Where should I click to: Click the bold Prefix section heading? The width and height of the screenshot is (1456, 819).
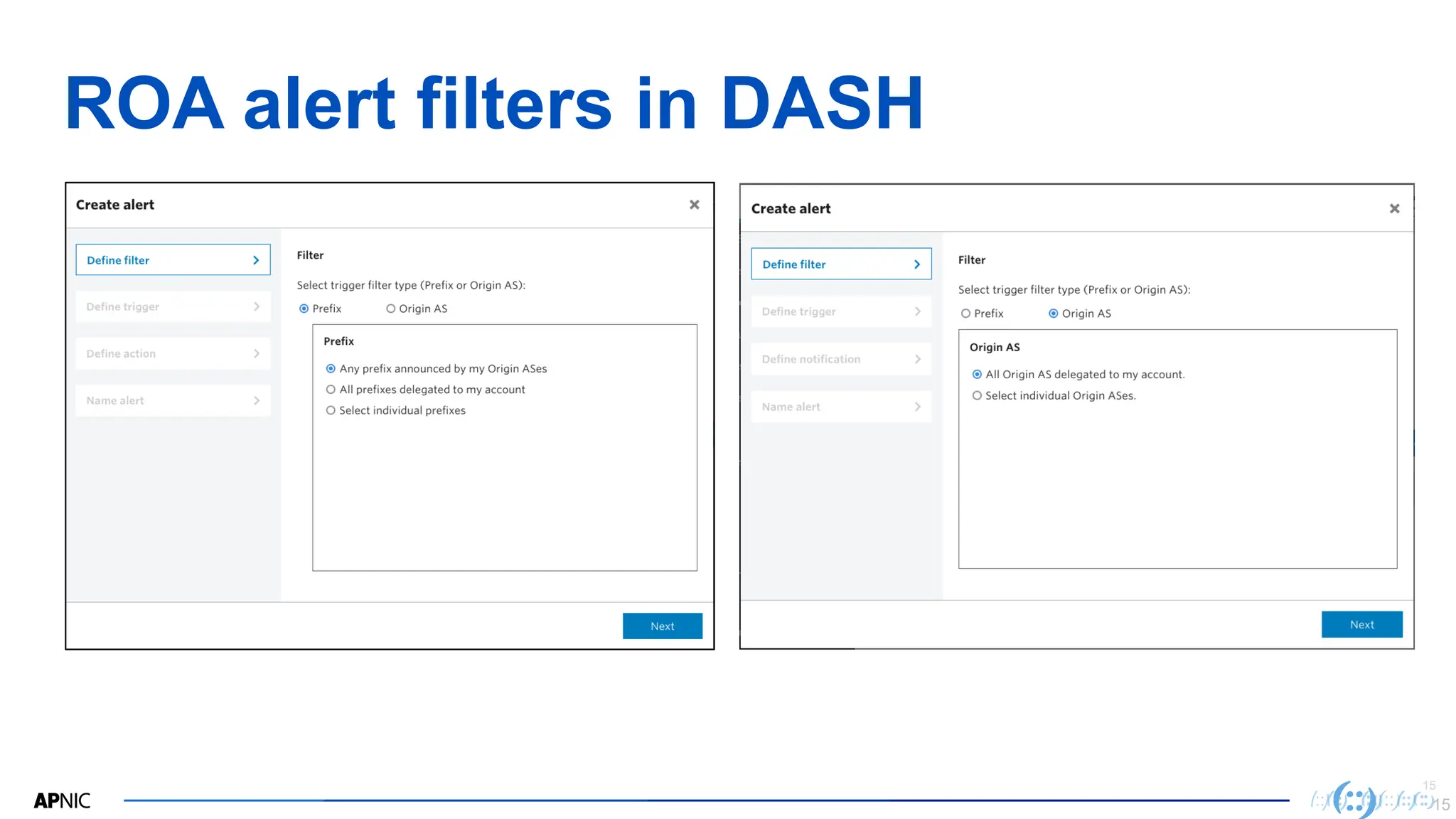338,341
